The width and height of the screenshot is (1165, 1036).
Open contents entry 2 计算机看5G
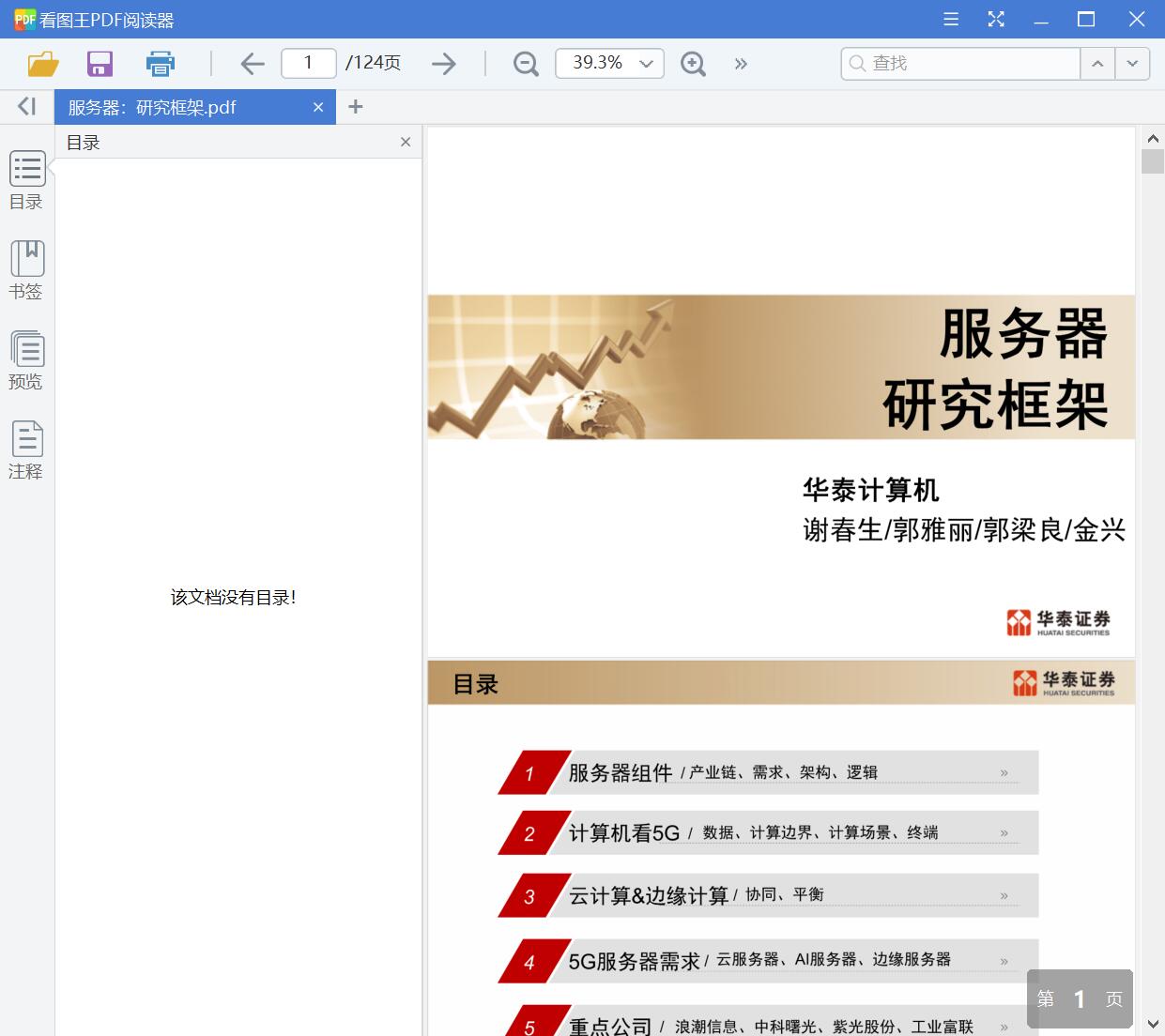[x=768, y=832]
